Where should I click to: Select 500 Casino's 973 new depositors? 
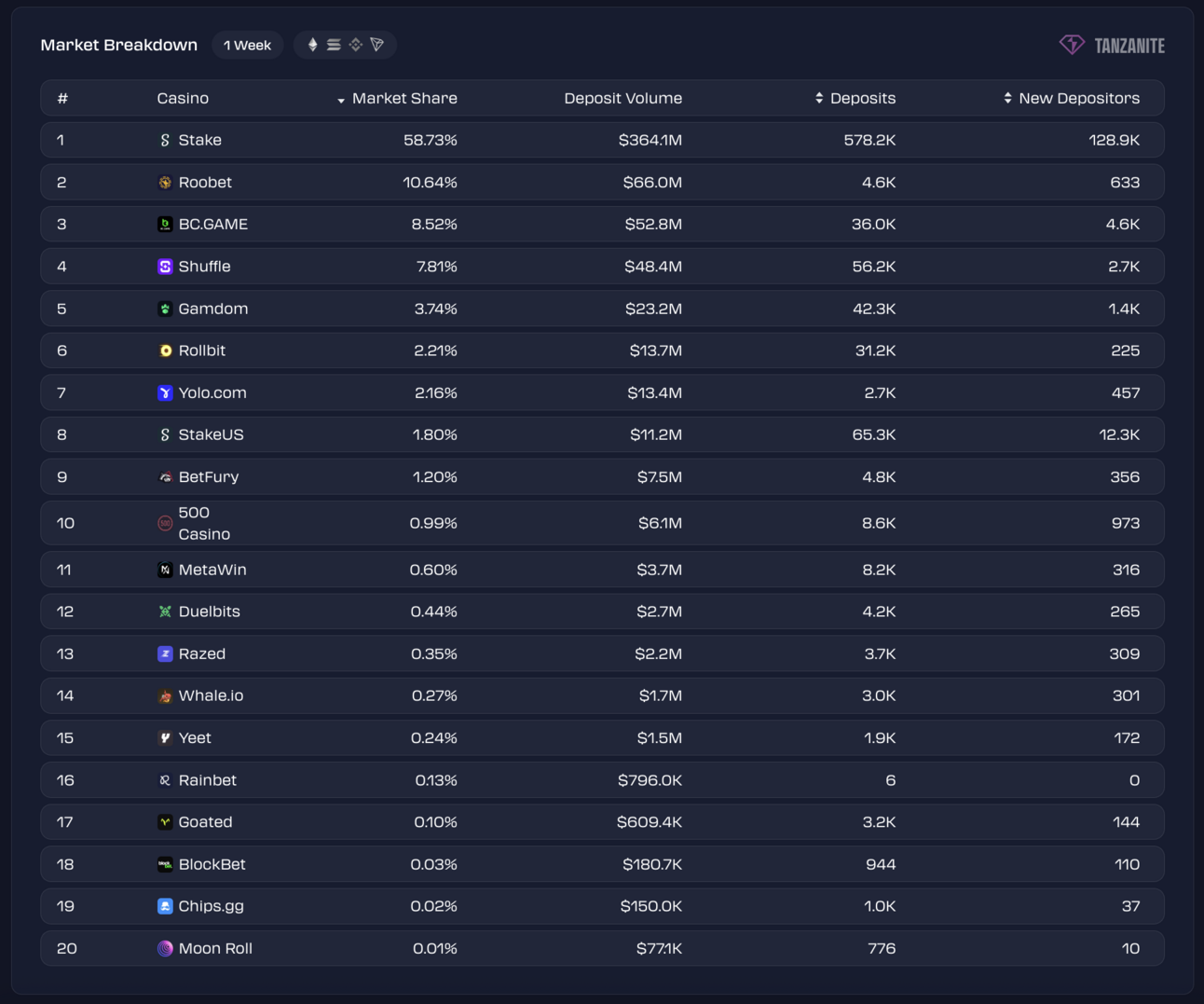1126,523
